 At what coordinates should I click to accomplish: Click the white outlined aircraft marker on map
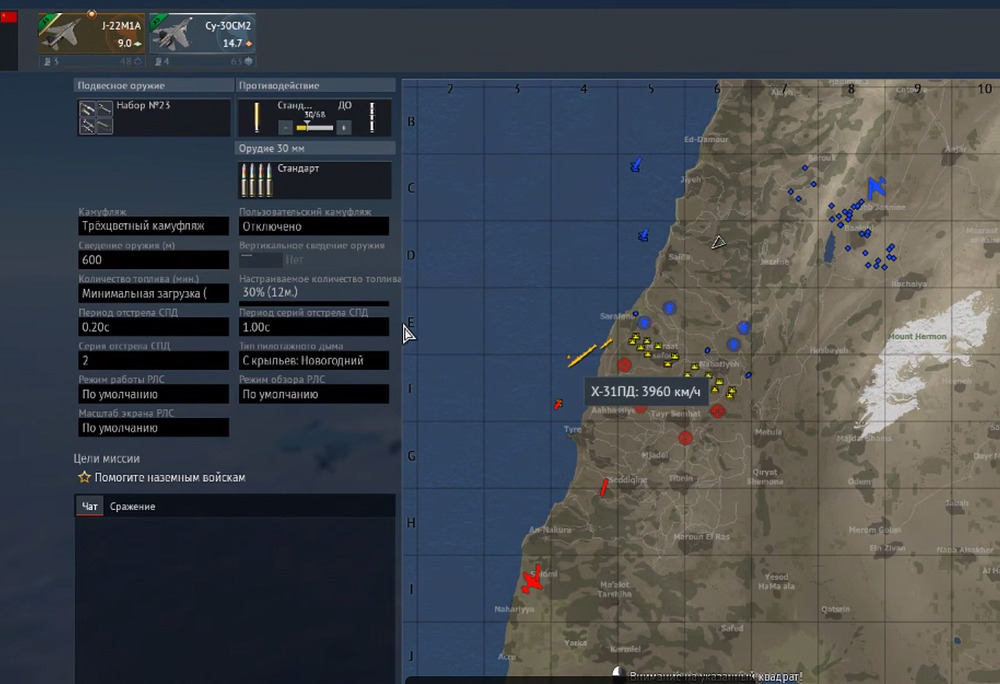(x=719, y=242)
